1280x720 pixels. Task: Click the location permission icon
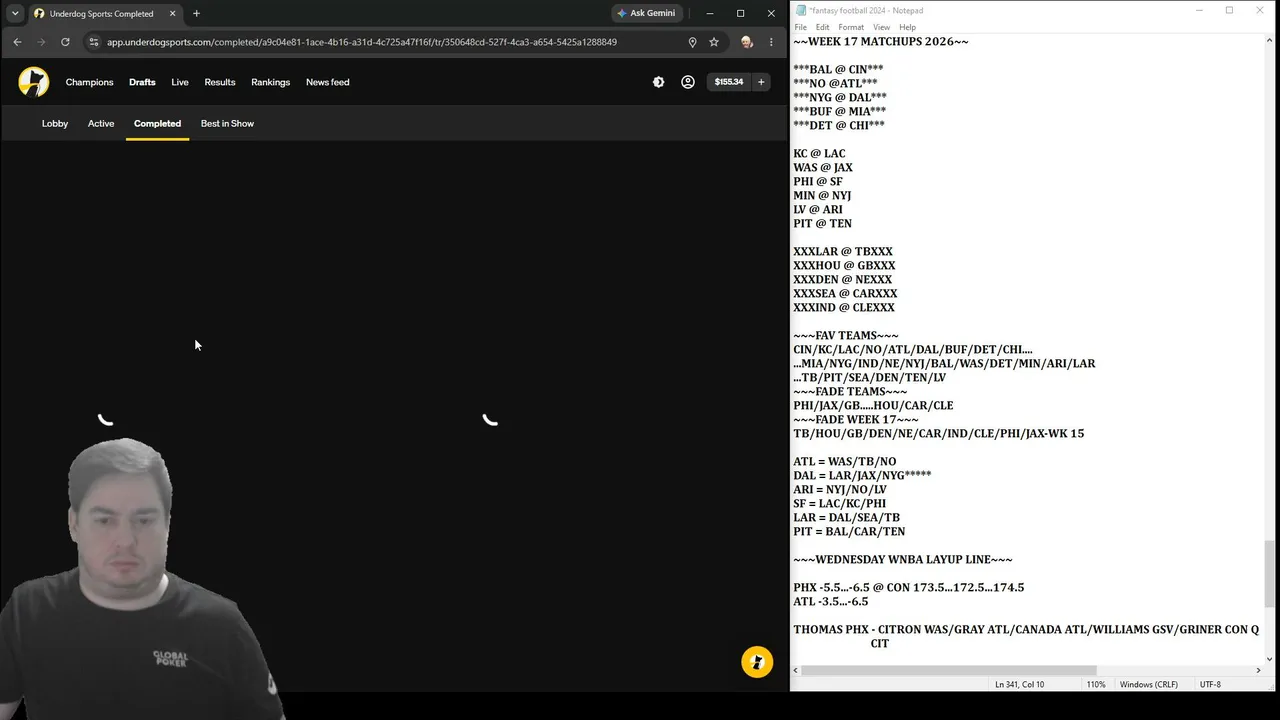tap(692, 42)
